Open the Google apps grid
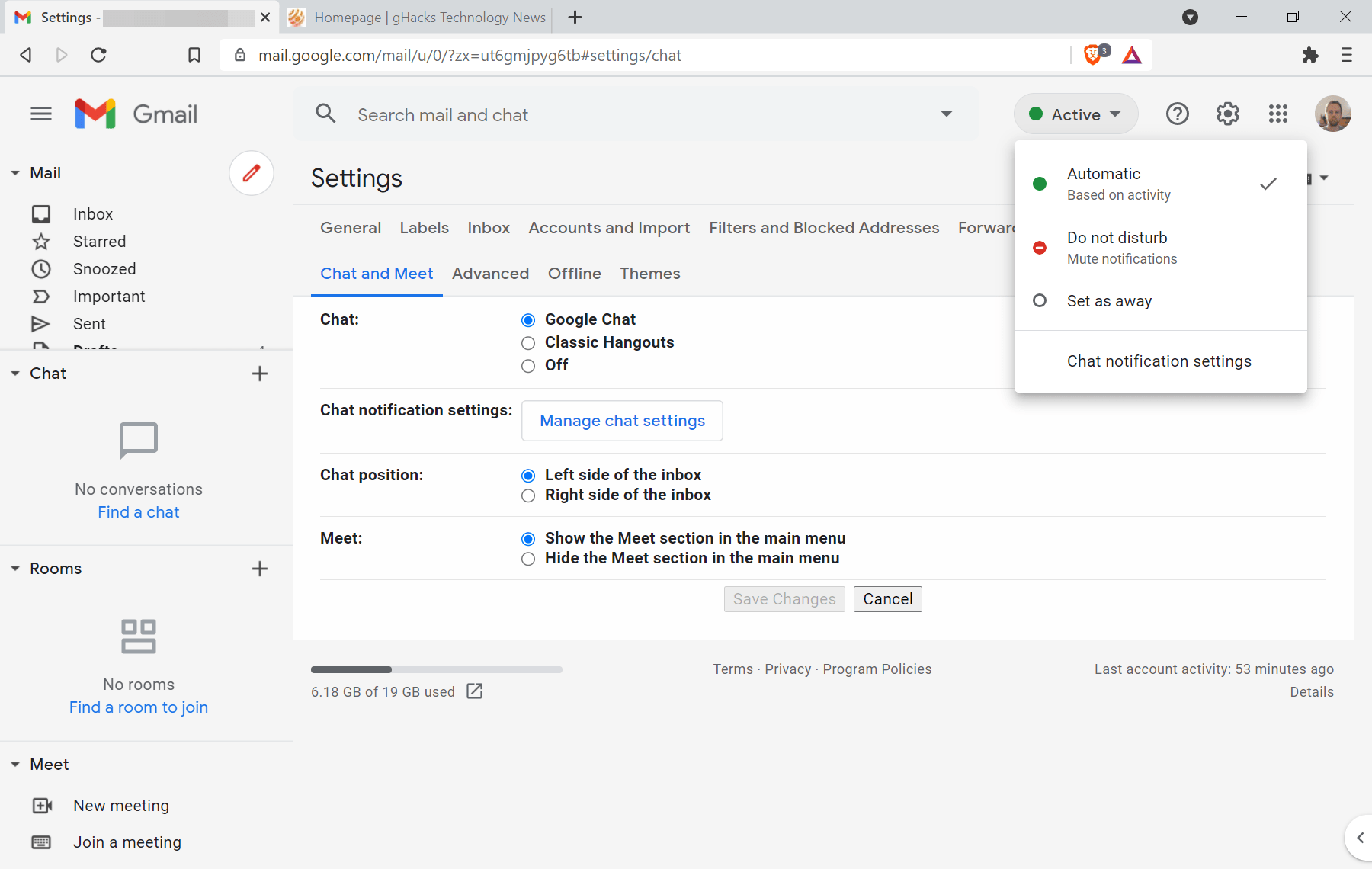Viewport: 1372px width, 869px height. coord(1278,114)
